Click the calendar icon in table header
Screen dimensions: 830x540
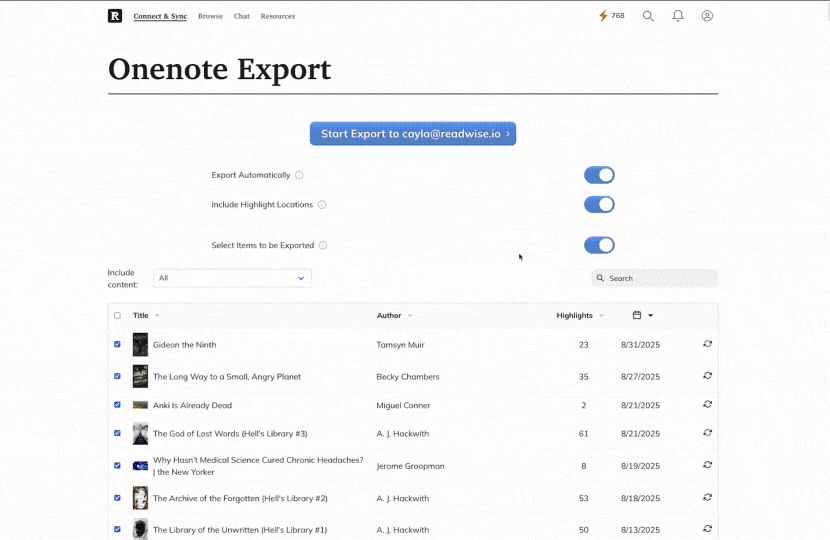[637, 315]
